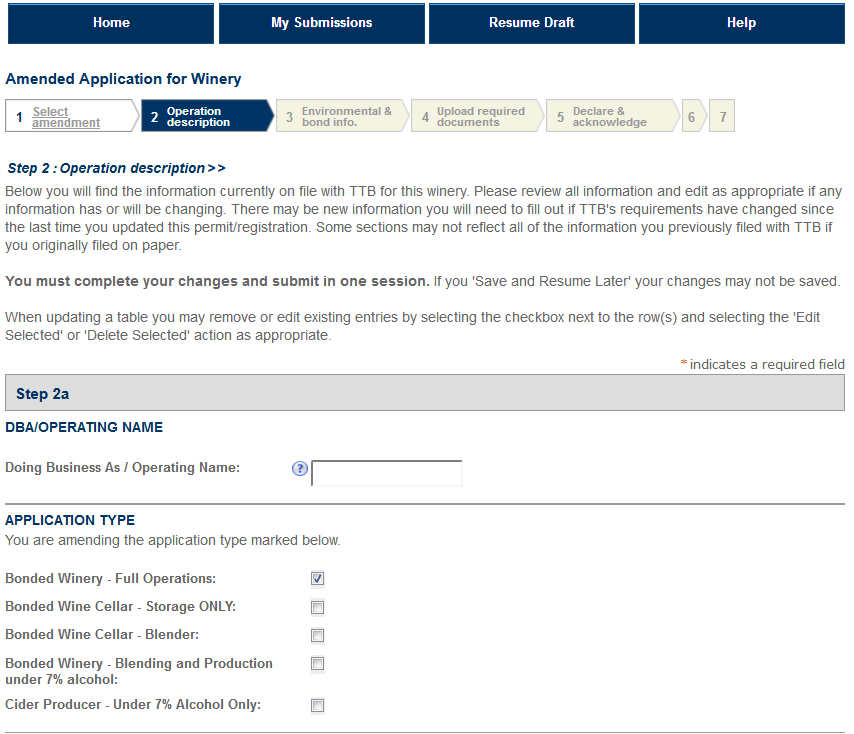Click the help icon beside Operating Name
The image size is (854, 734).
(x=299, y=469)
